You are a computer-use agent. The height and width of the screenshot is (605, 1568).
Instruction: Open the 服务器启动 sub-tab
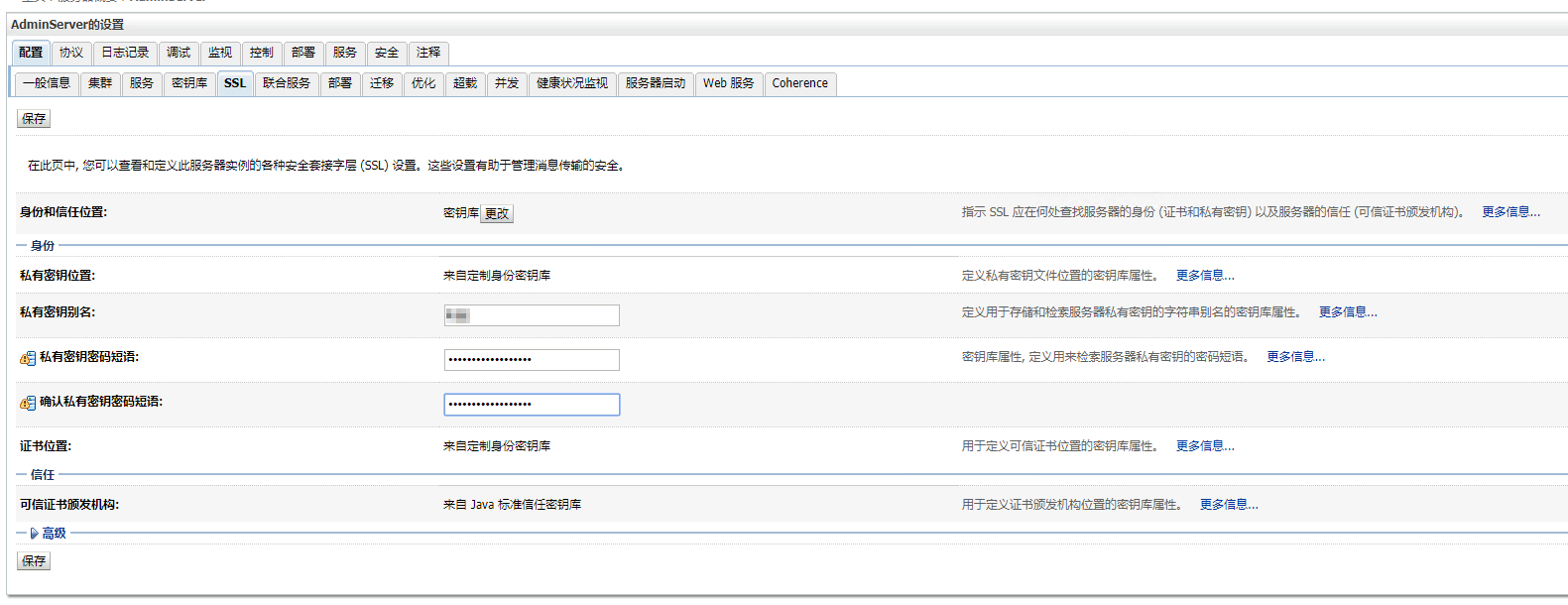coord(656,83)
